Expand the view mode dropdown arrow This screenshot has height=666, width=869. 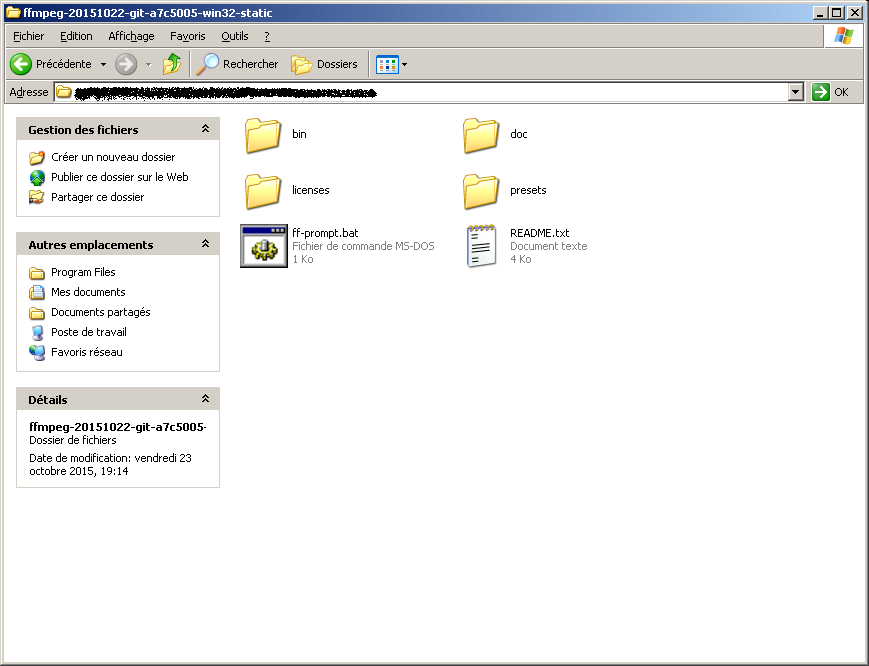[404, 65]
